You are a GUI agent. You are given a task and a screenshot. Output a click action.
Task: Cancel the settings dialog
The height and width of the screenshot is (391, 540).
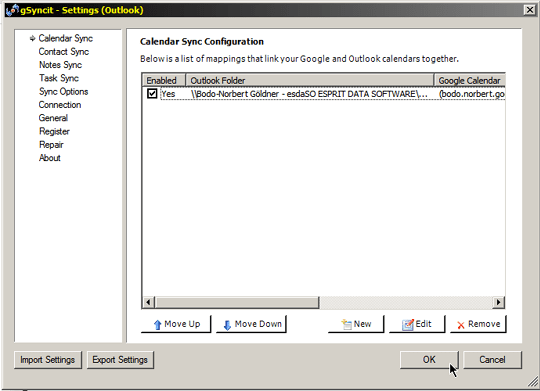click(492, 360)
